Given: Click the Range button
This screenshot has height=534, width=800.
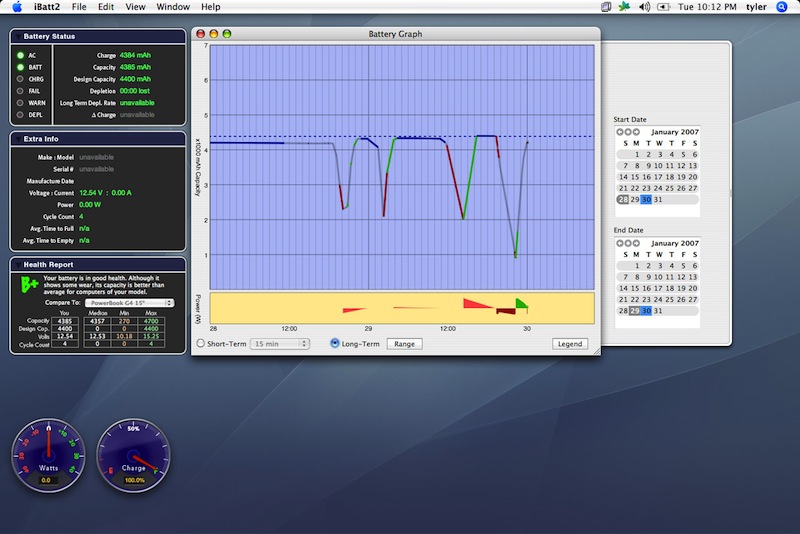Looking at the screenshot, I should [404, 344].
